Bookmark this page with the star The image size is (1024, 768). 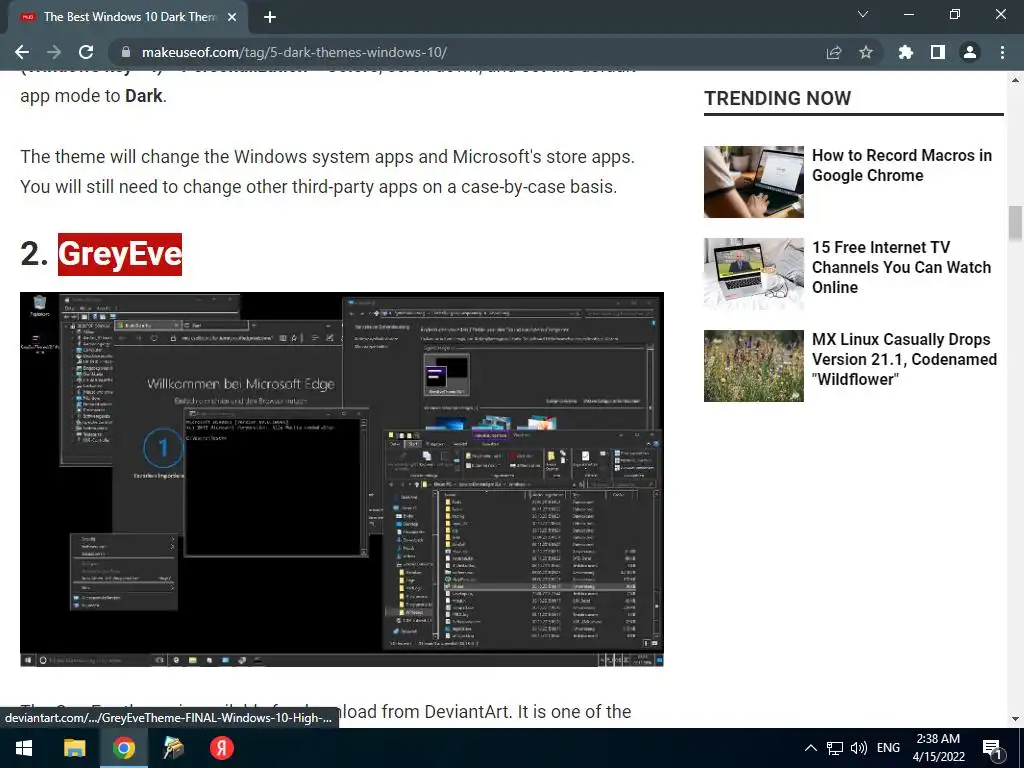[866, 52]
